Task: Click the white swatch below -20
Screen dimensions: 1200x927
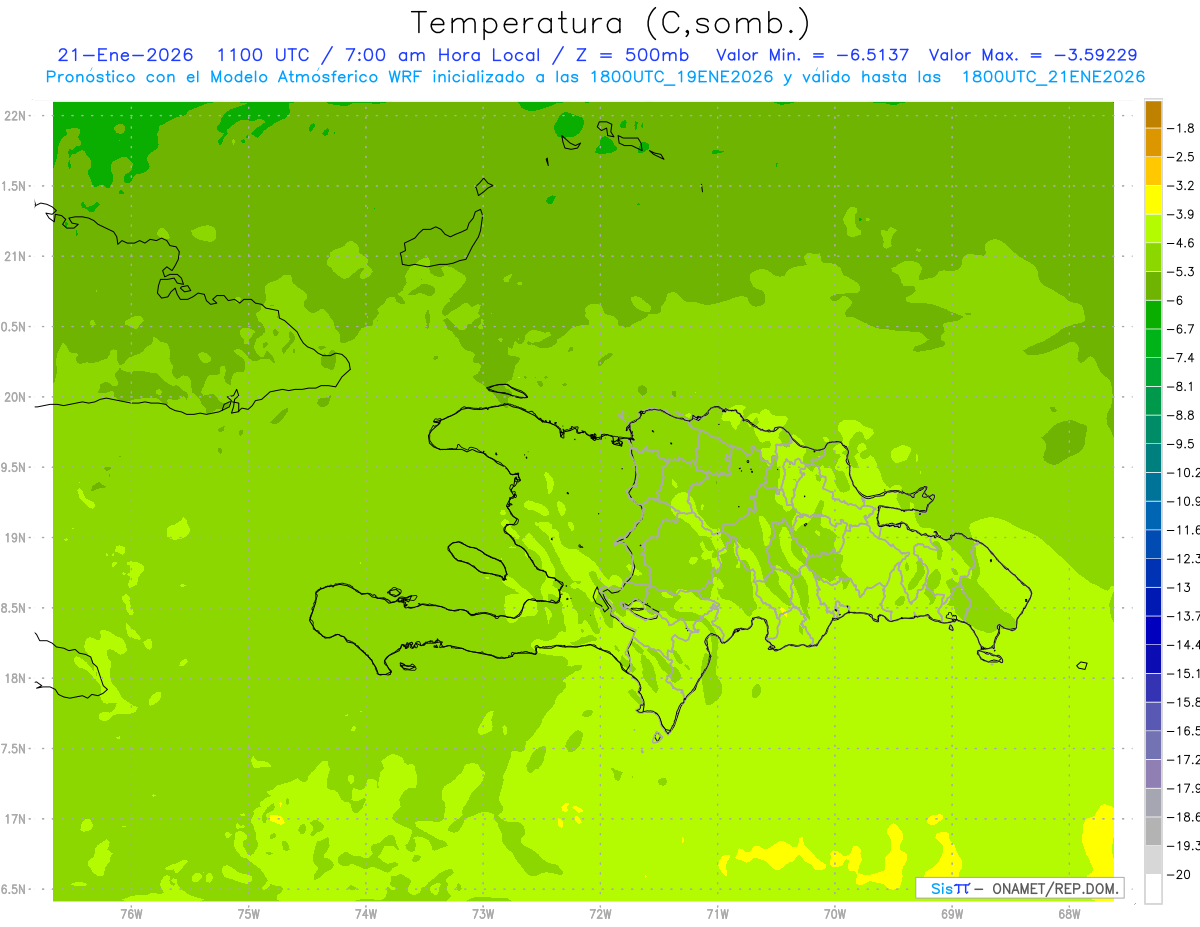Action: click(x=1153, y=889)
